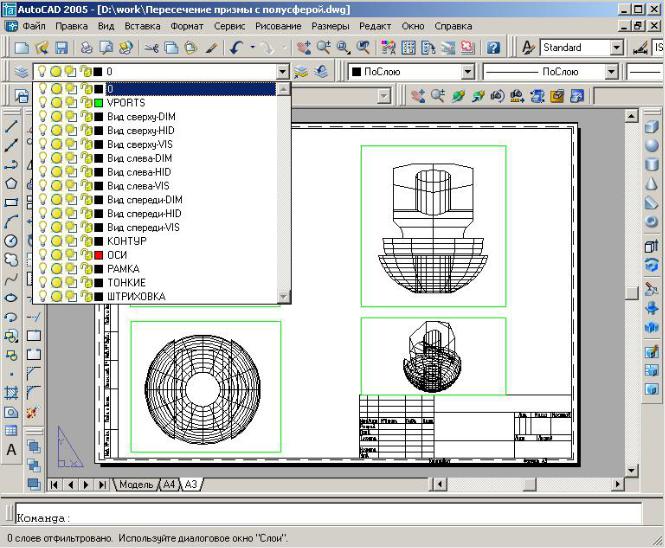The image size is (665, 548).
Task: Open the Справка menu
Action: pos(453,26)
